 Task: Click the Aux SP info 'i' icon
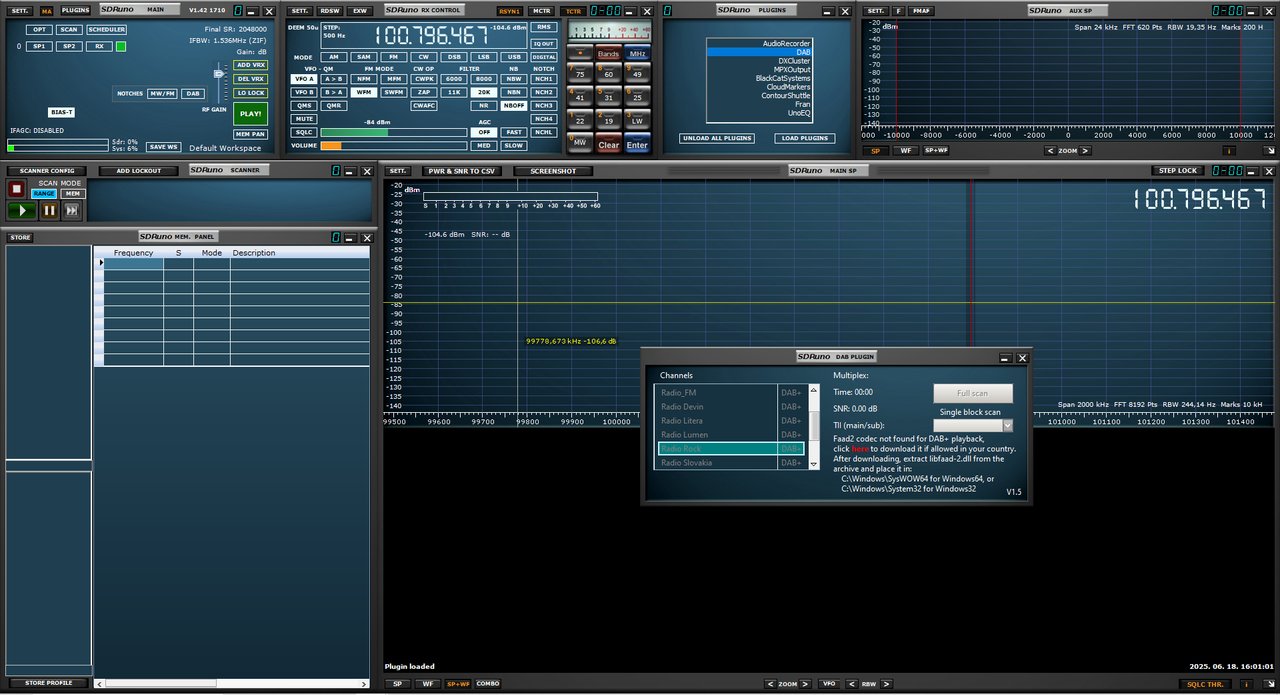pos(1227,151)
